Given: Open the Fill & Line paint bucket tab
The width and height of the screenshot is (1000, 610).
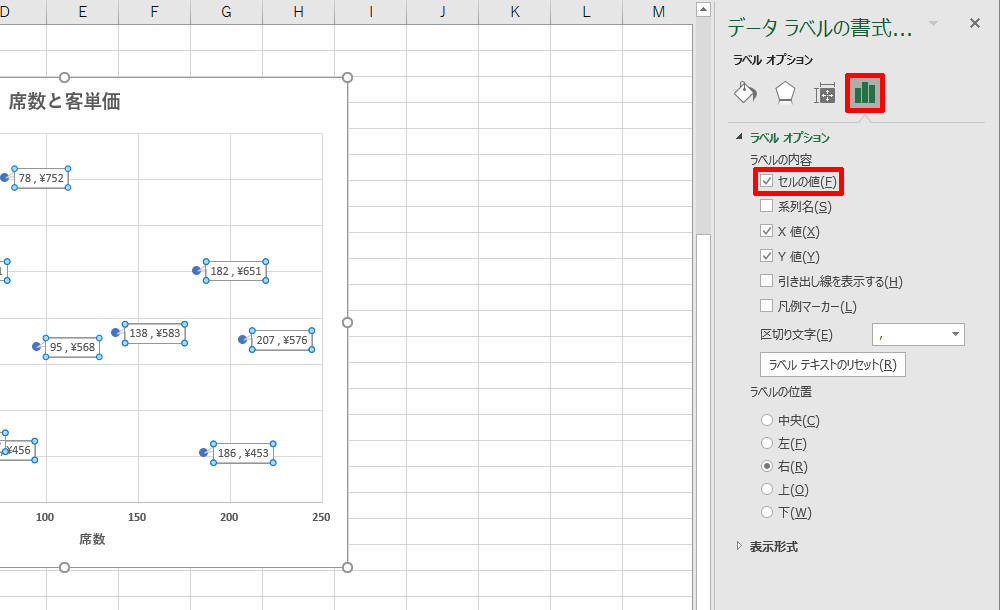Looking at the screenshot, I should [x=745, y=93].
